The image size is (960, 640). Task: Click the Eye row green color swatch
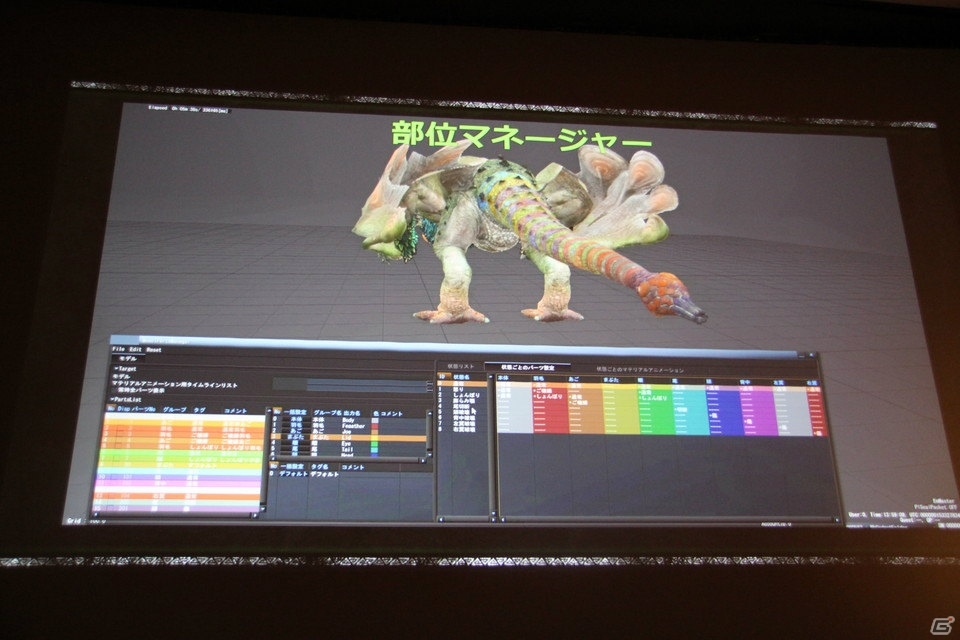[x=375, y=445]
